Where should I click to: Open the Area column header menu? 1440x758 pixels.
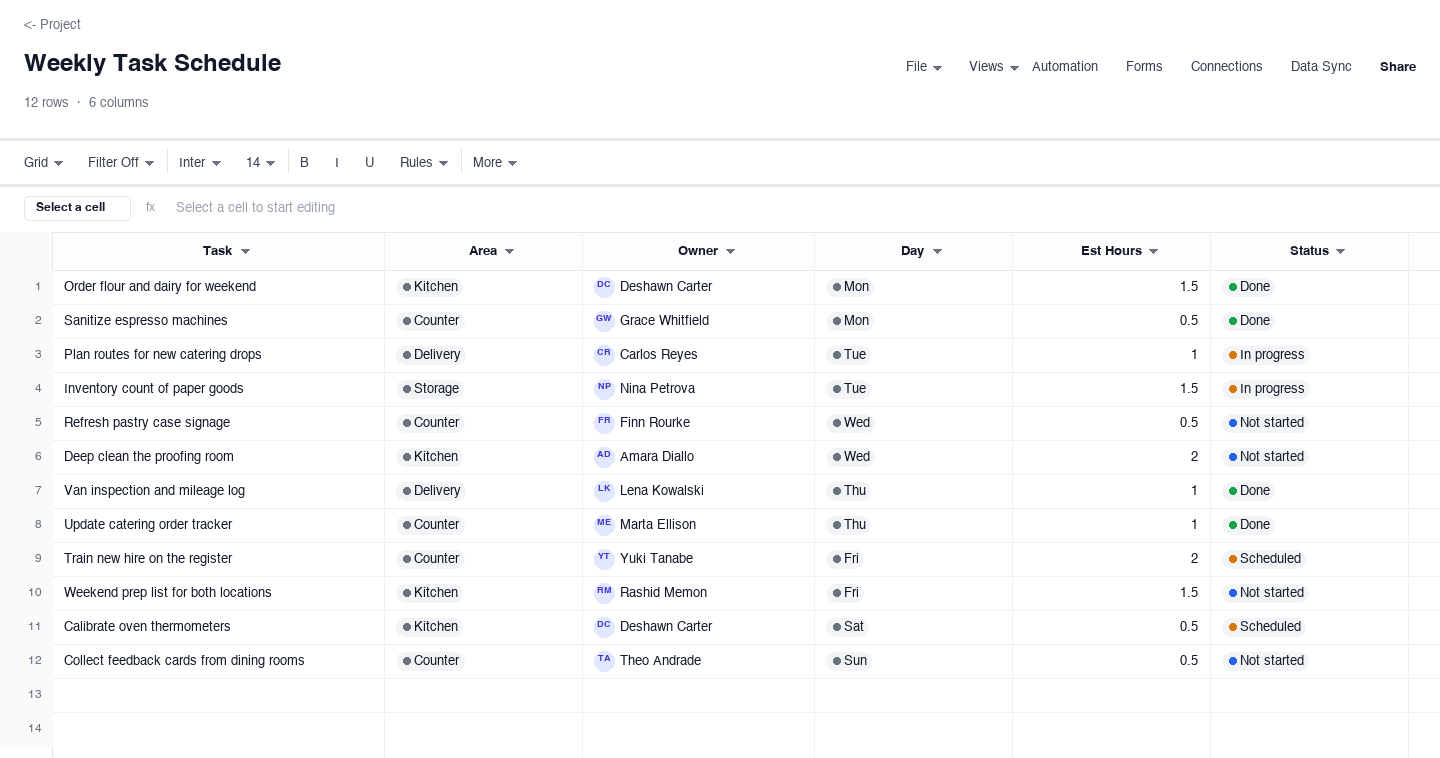click(x=509, y=251)
